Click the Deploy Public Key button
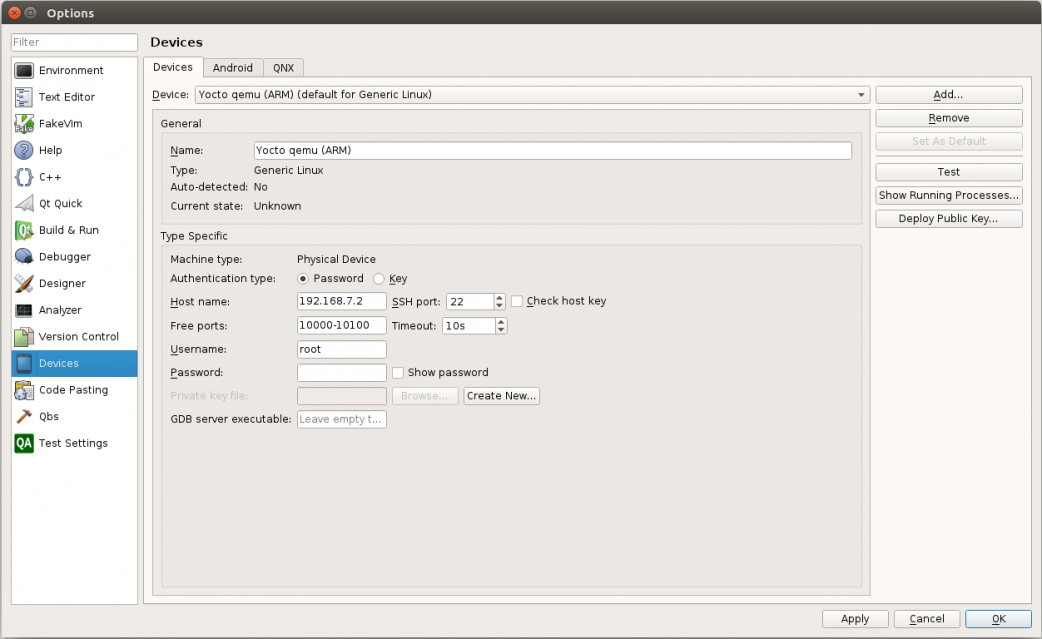The width and height of the screenshot is (1042, 639). coord(948,219)
